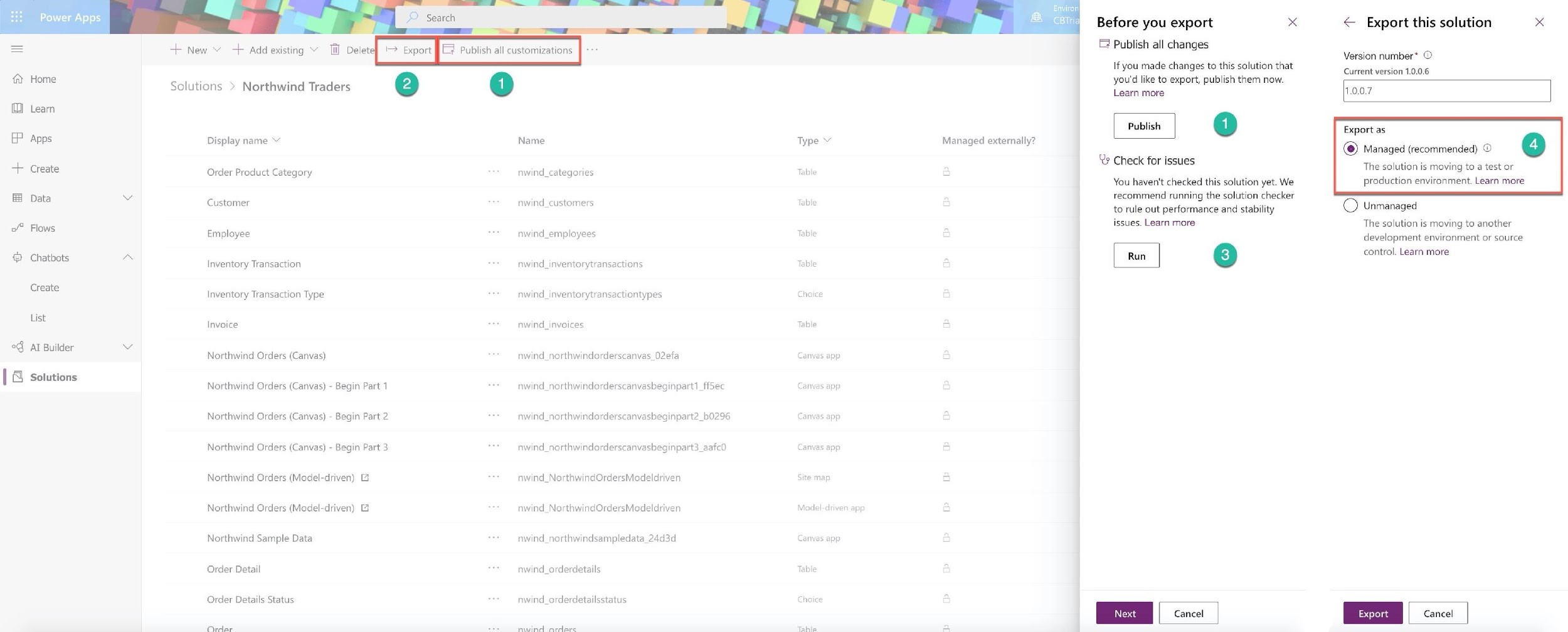Click the Data table icon in sidebar
This screenshot has width=1568, height=632.
18,198
